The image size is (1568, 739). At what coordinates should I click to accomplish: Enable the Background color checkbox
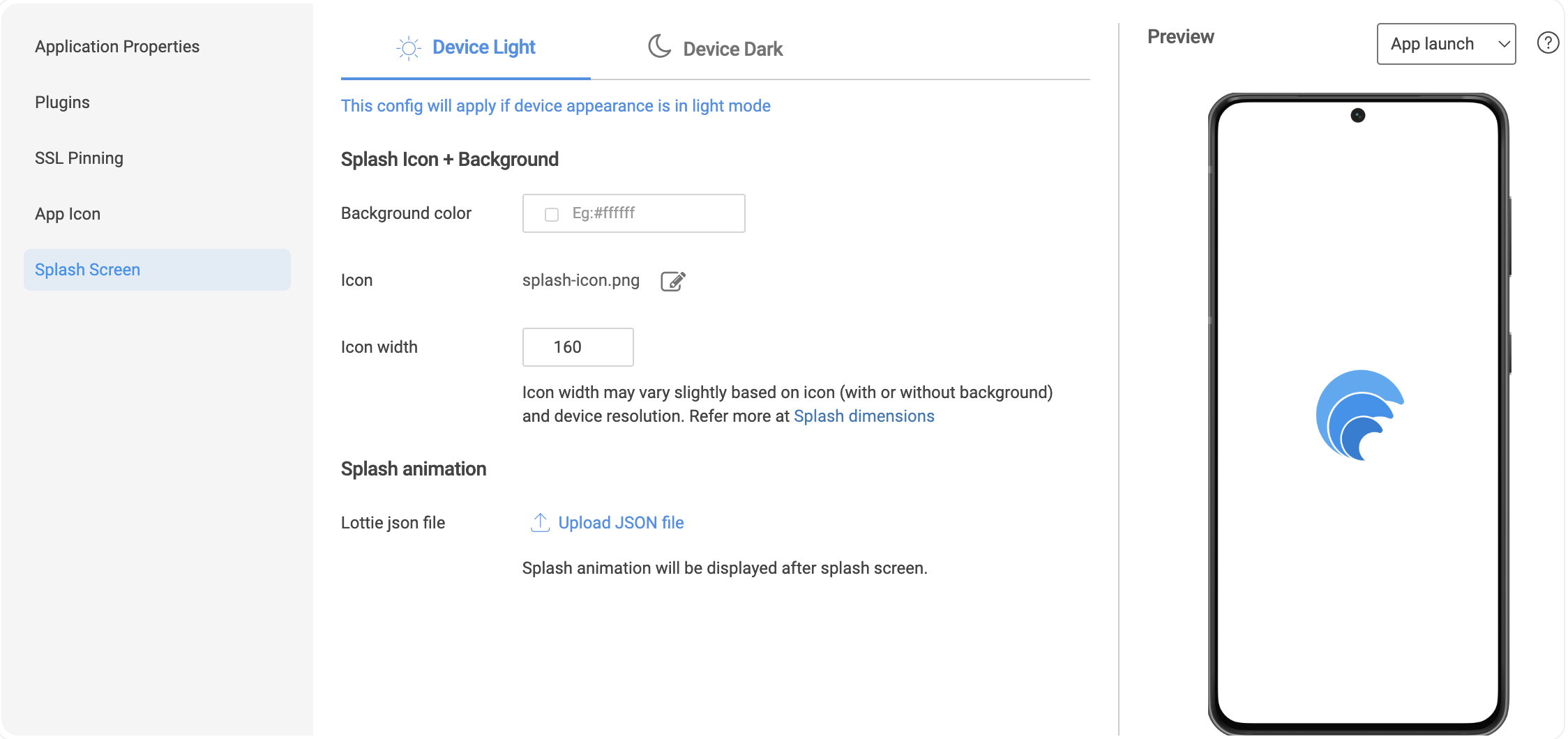point(552,213)
